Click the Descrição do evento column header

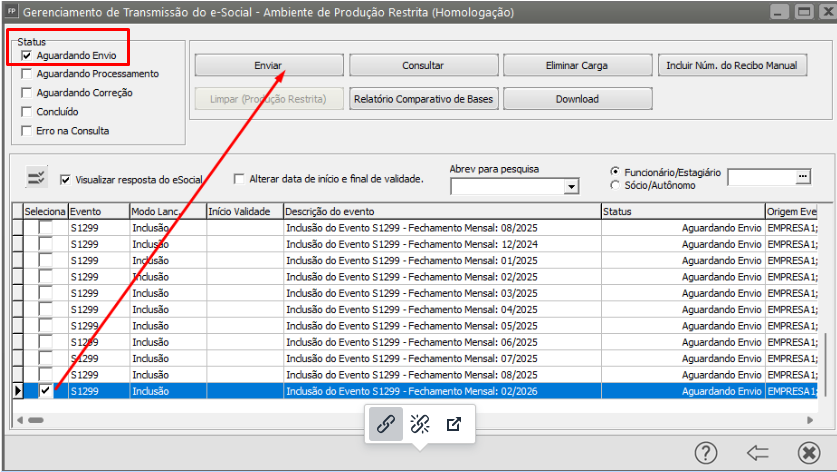tap(440, 212)
